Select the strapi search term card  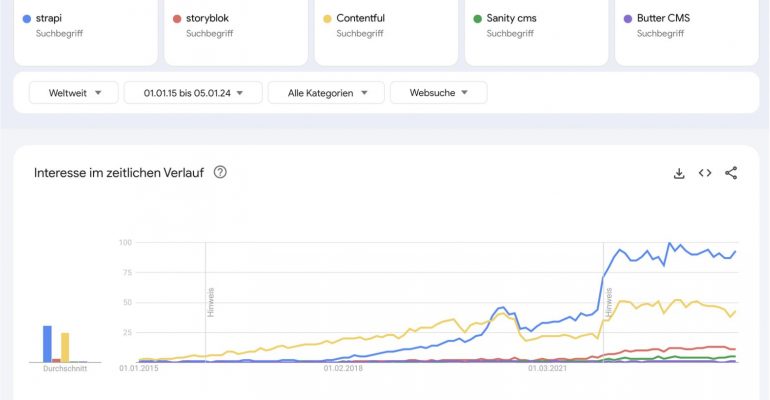86,32
